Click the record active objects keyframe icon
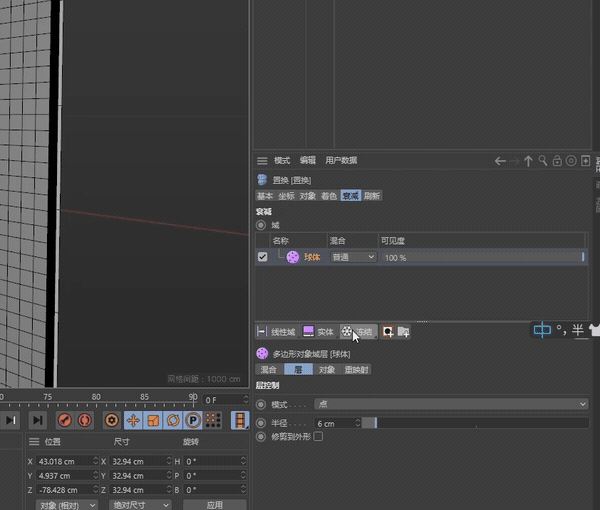Image resolution: width=600 pixels, height=510 pixels. (64, 420)
